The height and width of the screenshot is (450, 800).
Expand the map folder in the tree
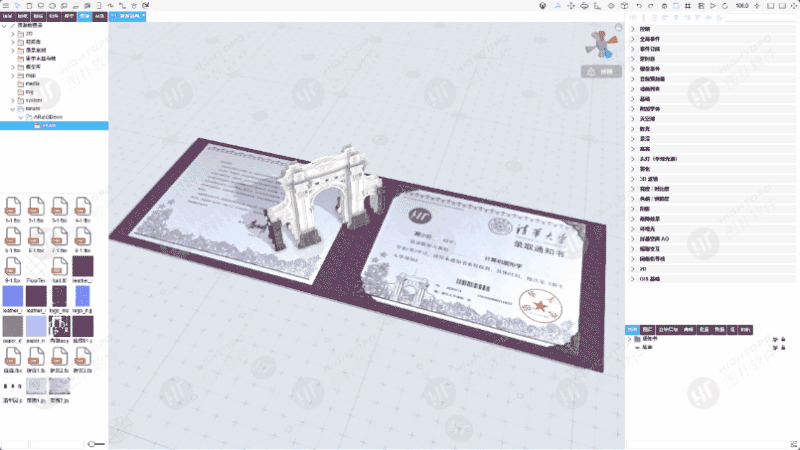(x=13, y=76)
